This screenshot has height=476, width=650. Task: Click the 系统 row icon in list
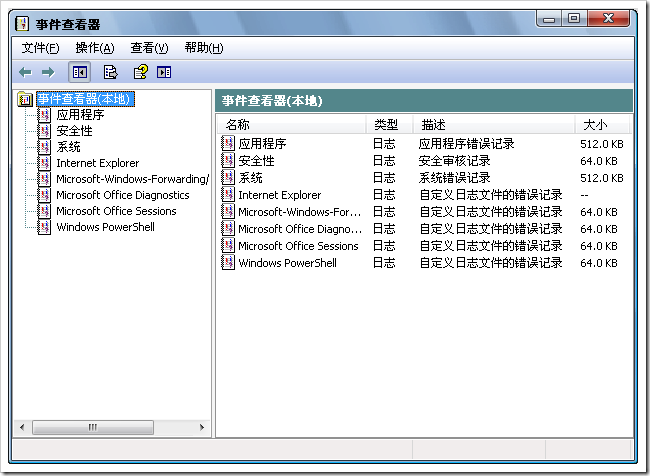228,177
